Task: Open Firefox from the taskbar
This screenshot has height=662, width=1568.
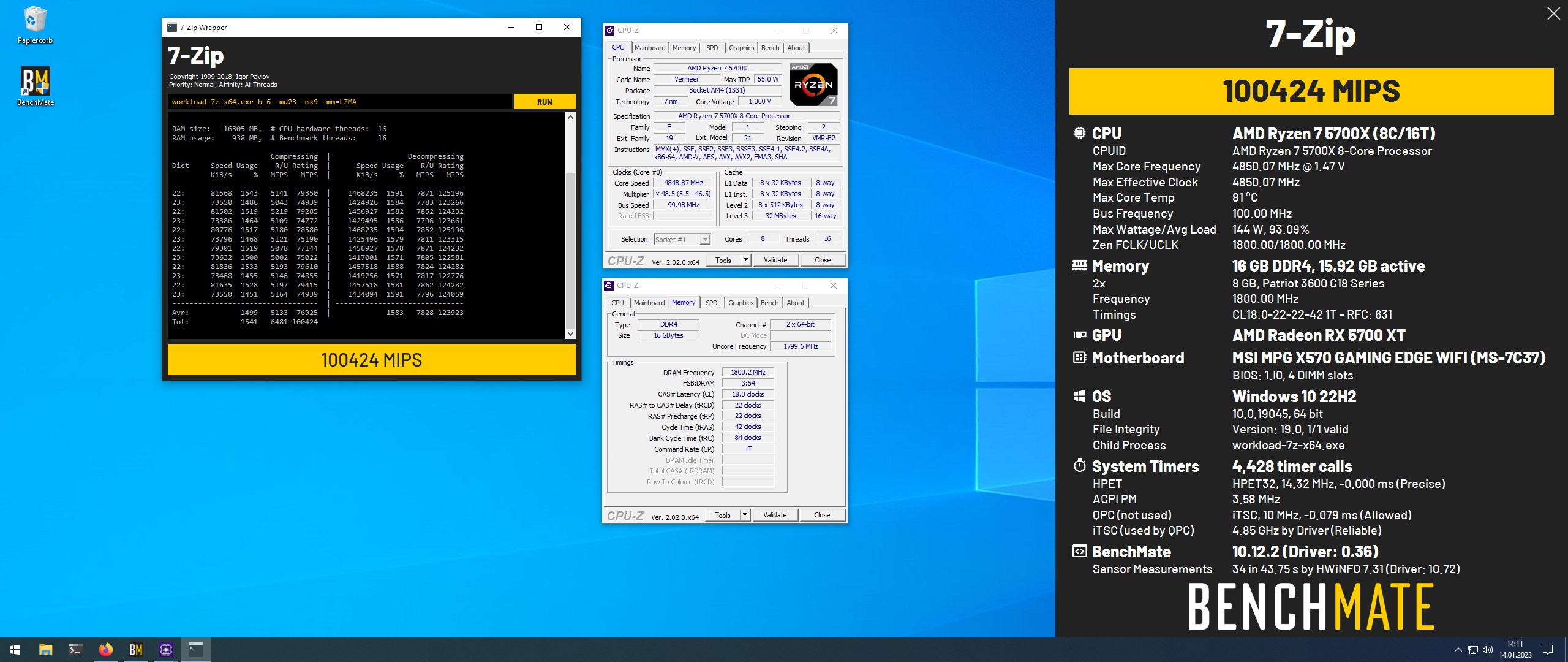Action: click(x=105, y=650)
